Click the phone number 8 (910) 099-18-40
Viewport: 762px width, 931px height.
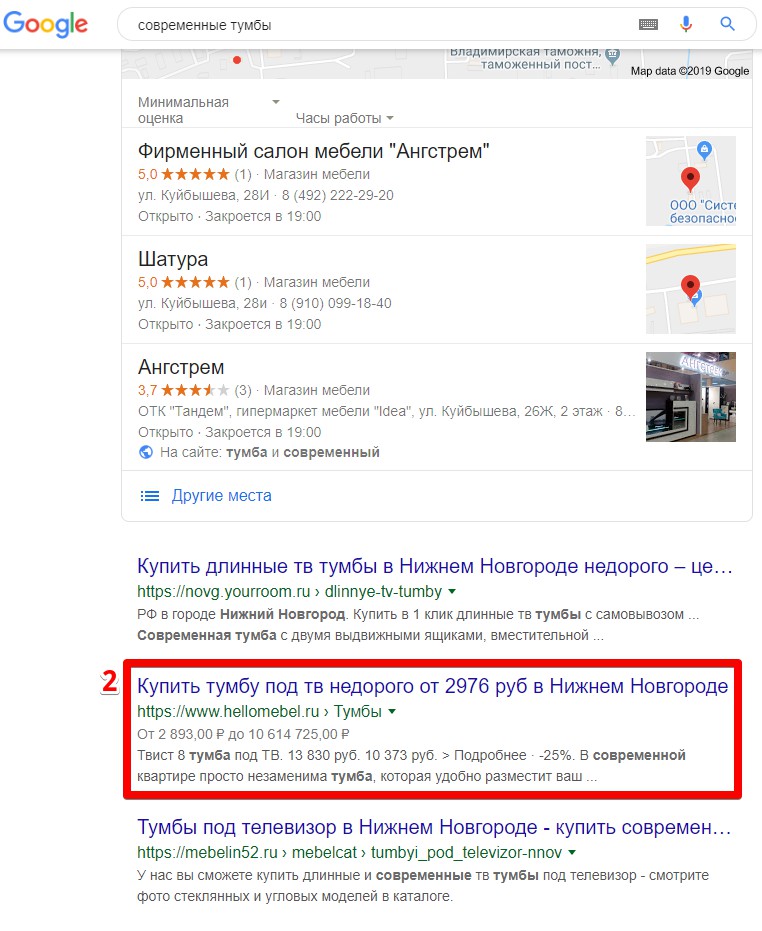(336, 303)
